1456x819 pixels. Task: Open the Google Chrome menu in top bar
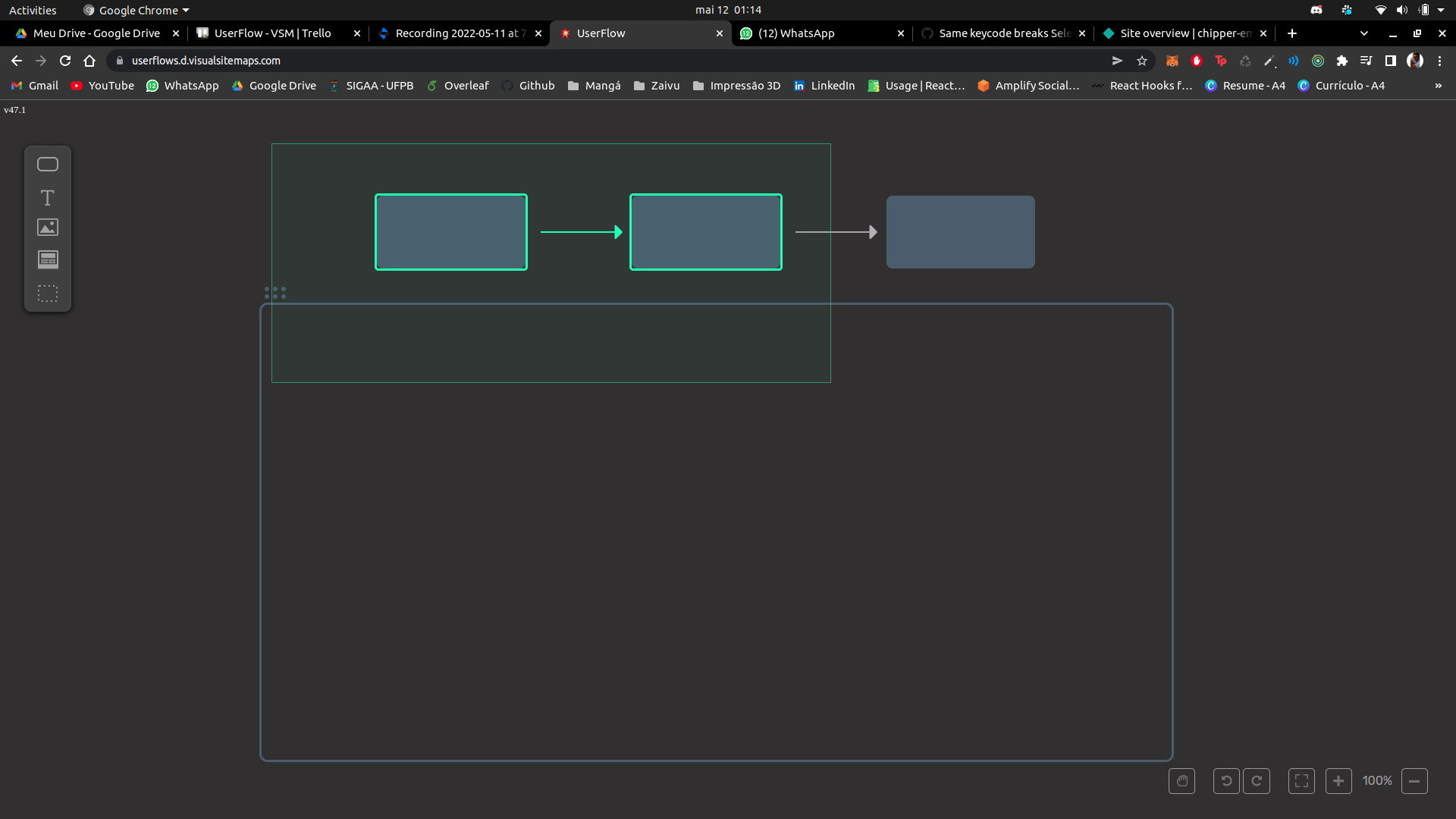click(135, 10)
